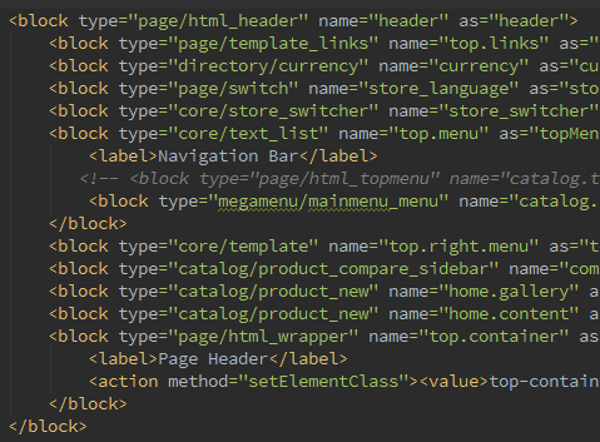This screenshot has width=600, height=442.
Task: Click the closing </block> tag after megamenu line
Action: (88, 224)
